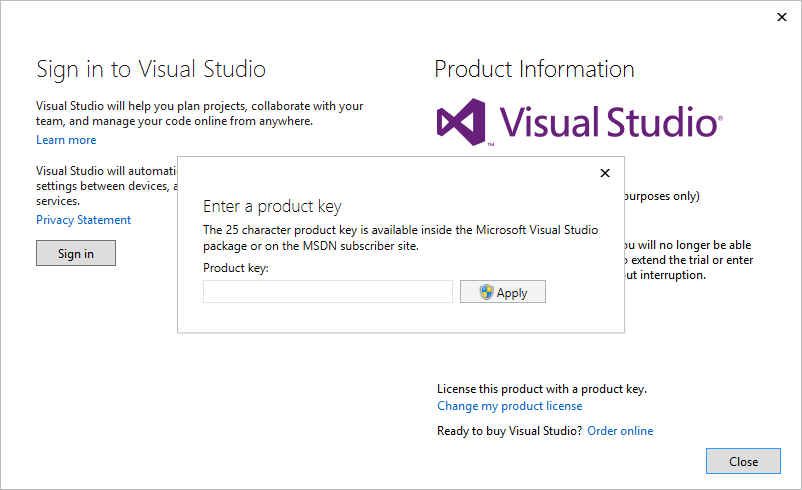Open the Learn more link
The image size is (802, 490).
click(x=66, y=140)
